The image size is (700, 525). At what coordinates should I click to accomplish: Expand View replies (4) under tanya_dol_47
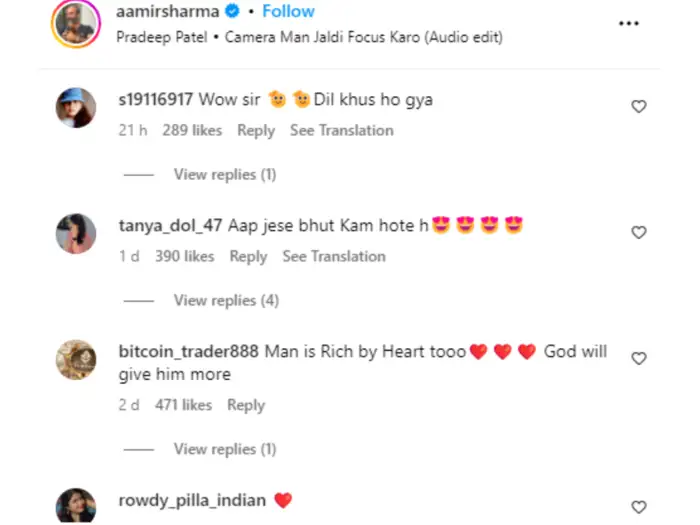tap(226, 300)
